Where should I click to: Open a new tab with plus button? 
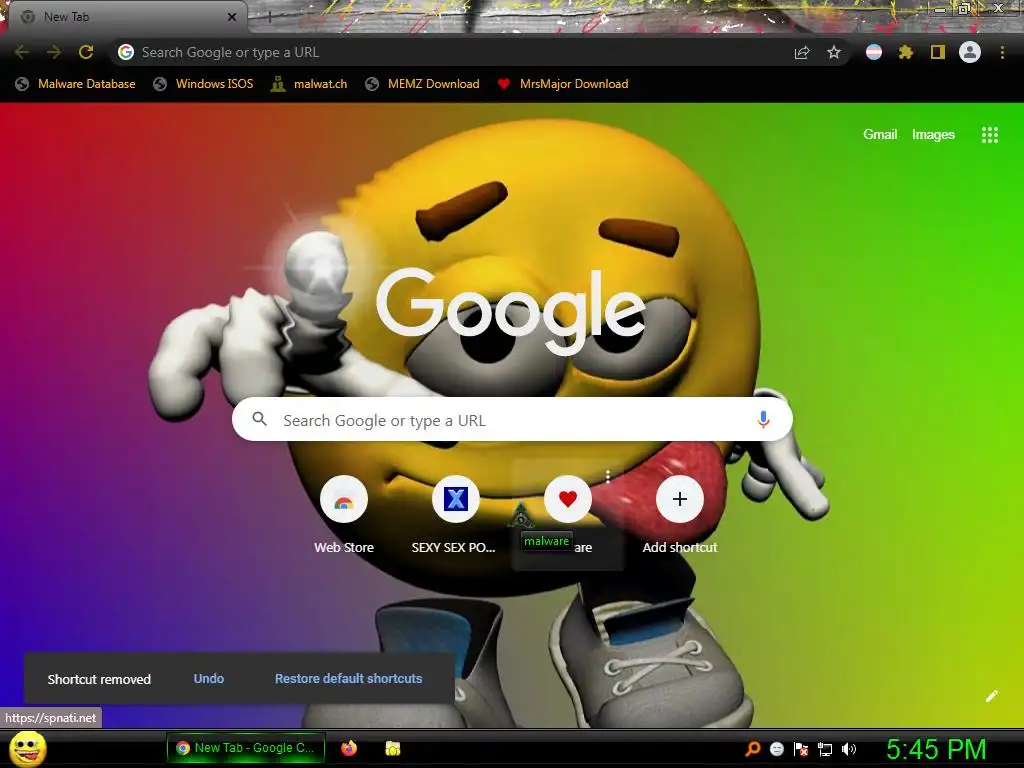tap(270, 18)
